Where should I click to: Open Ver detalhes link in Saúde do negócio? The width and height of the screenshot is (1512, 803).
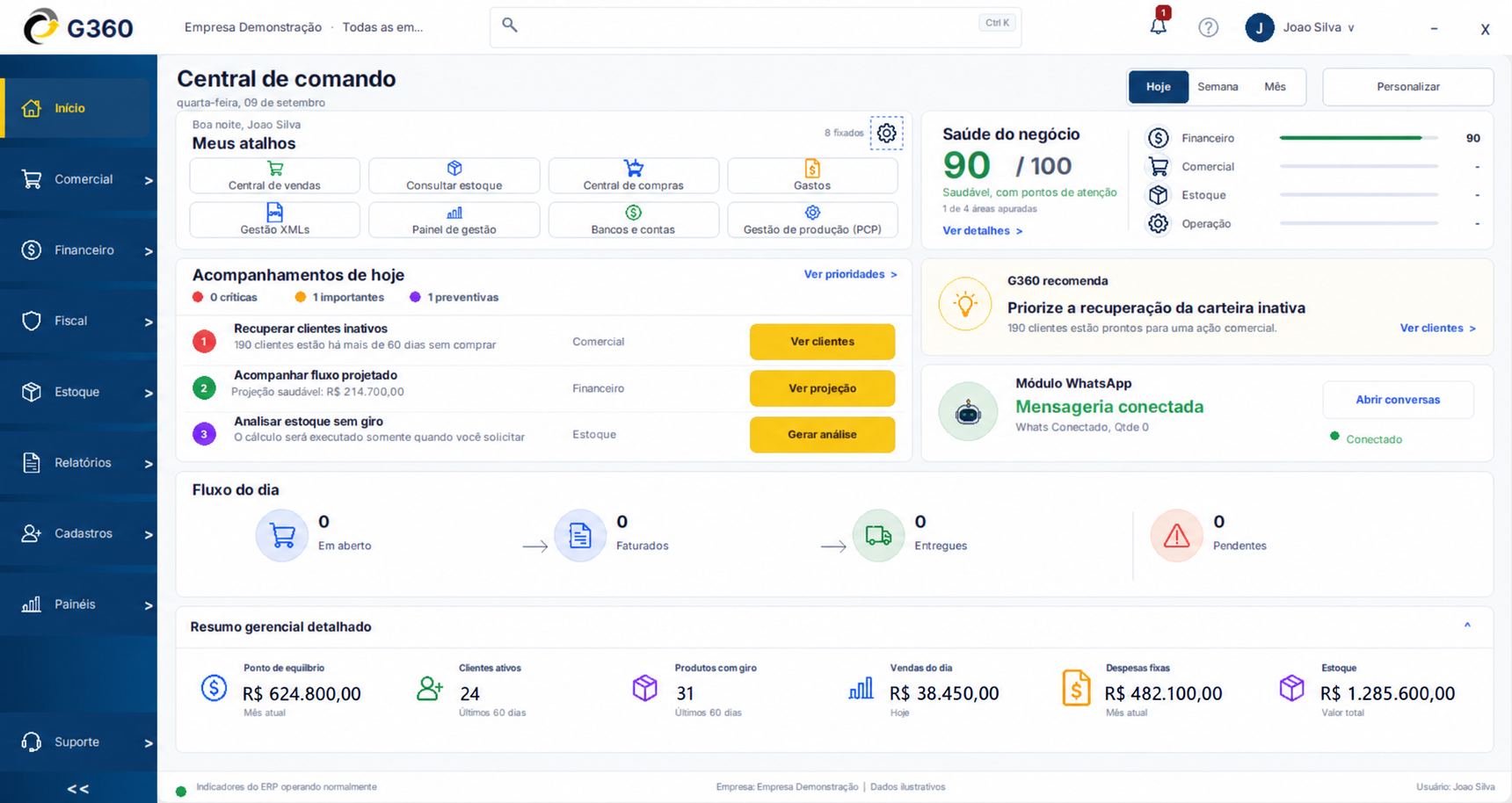[982, 231]
